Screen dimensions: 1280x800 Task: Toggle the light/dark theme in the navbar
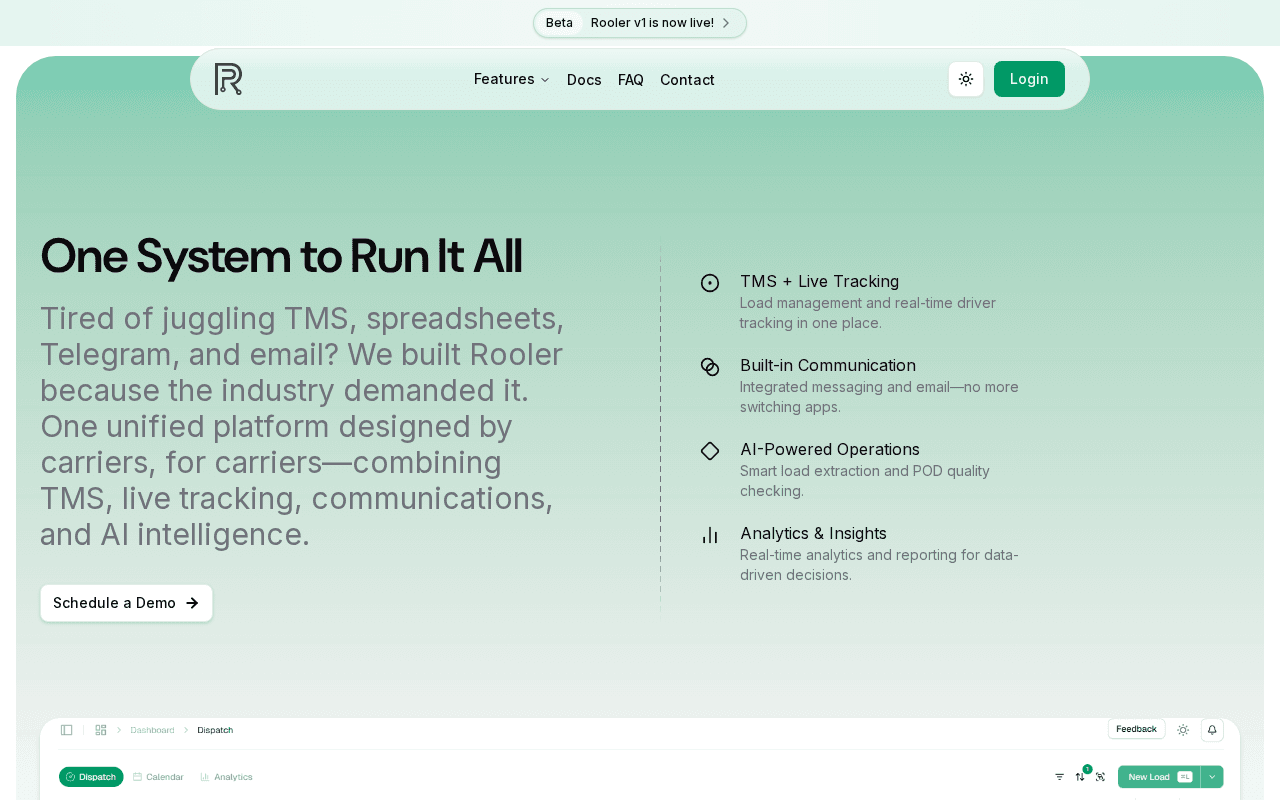point(966,79)
